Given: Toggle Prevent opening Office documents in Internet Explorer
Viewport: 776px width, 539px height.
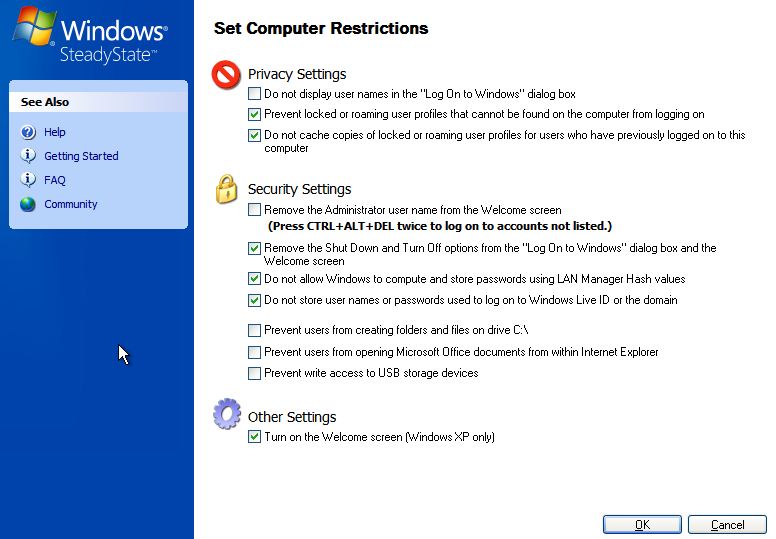Looking at the screenshot, I should point(254,352).
